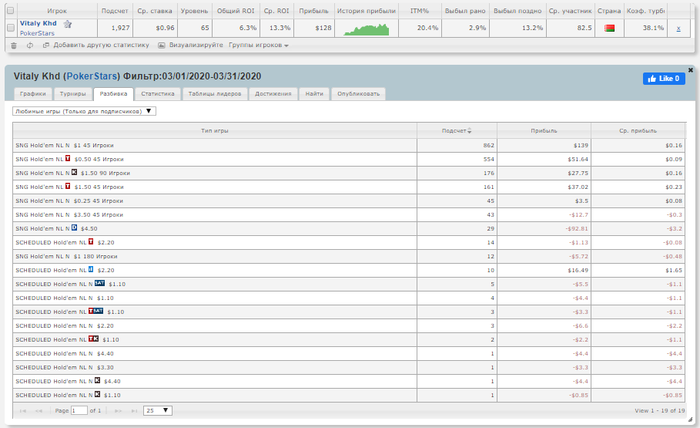Click the Facebook Like button
700x428 pixels.
(664, 79)
